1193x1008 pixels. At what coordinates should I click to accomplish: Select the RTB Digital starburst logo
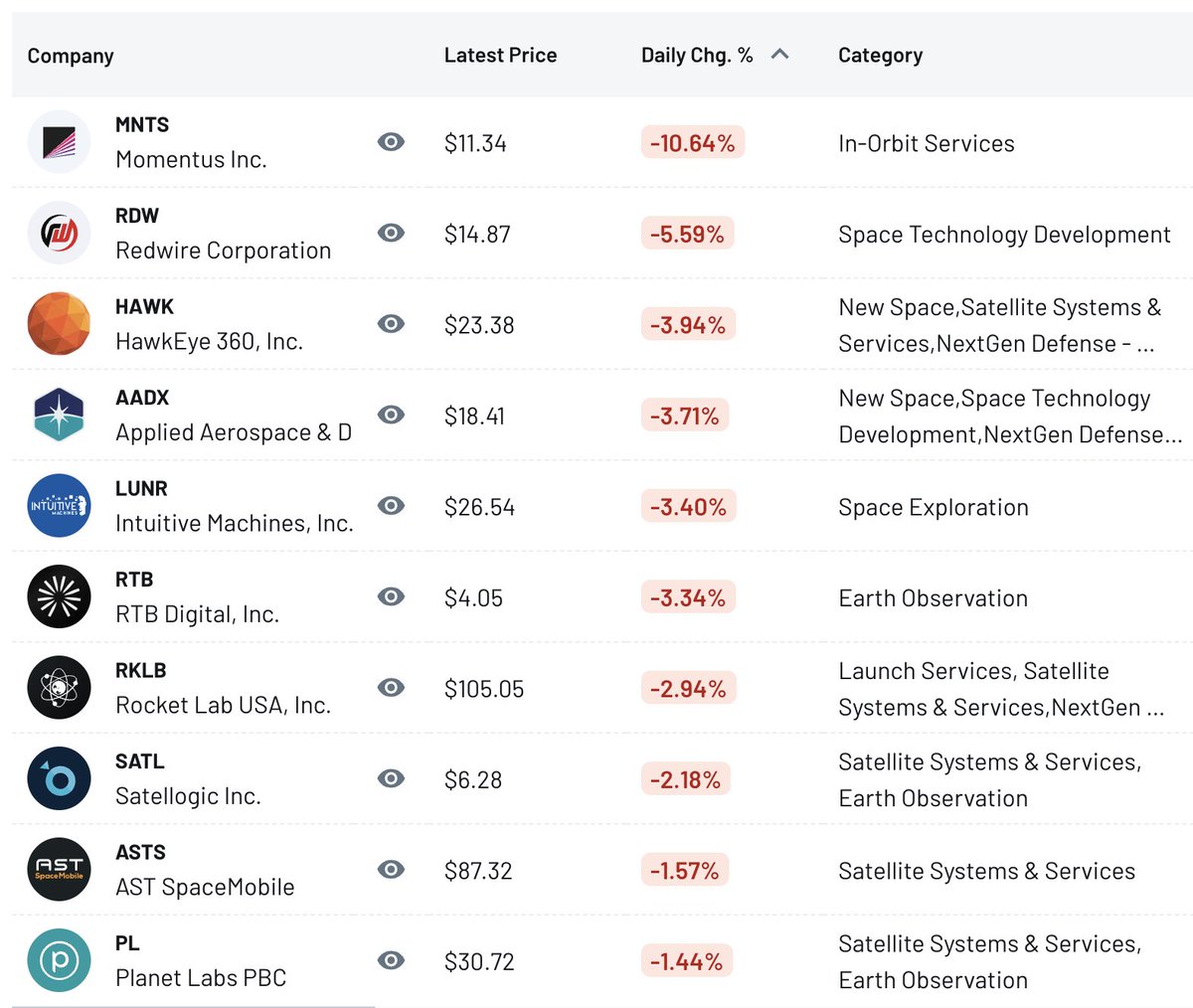pos(59,596)
